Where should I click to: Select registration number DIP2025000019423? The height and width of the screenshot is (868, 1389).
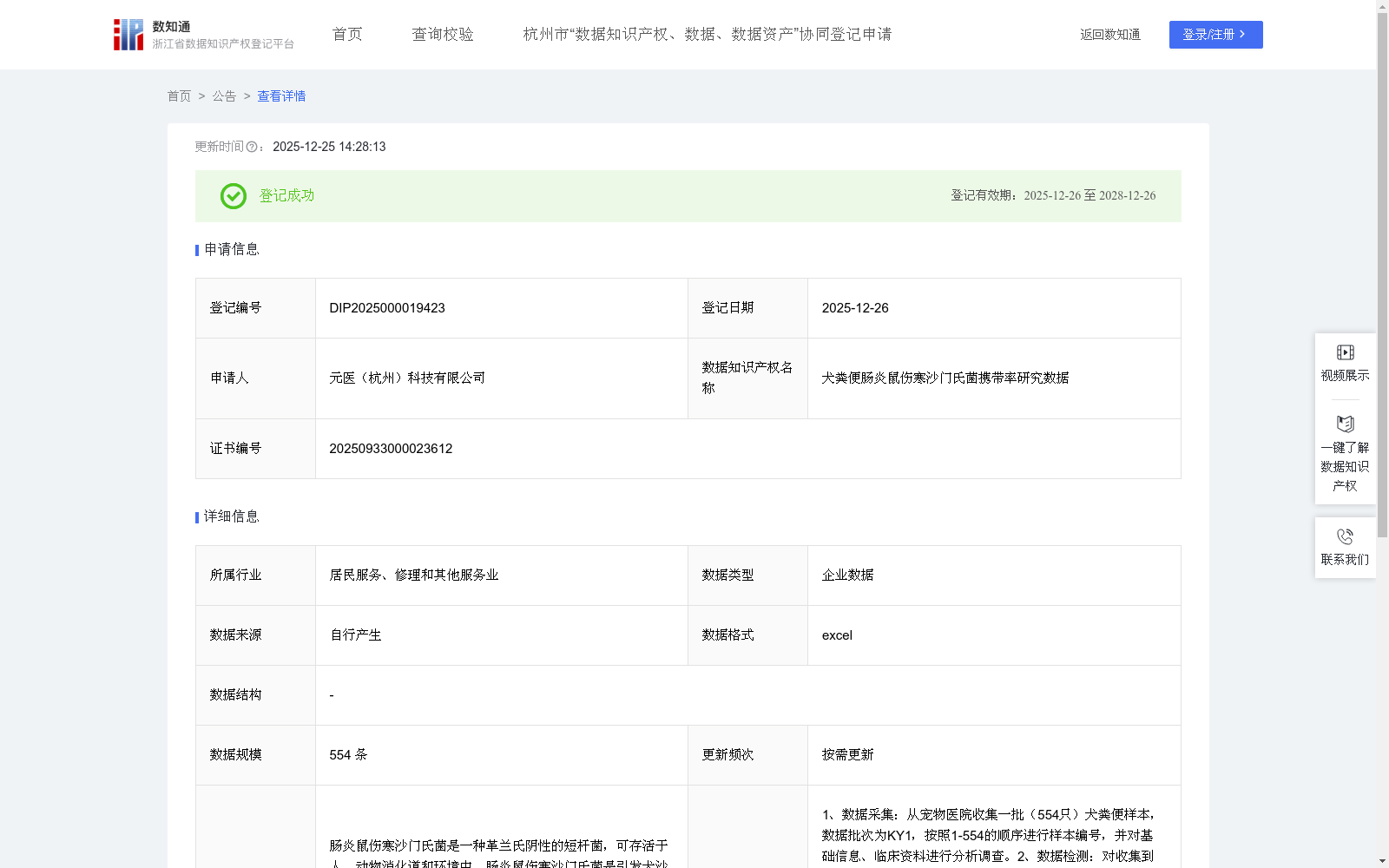coord(387,308)
